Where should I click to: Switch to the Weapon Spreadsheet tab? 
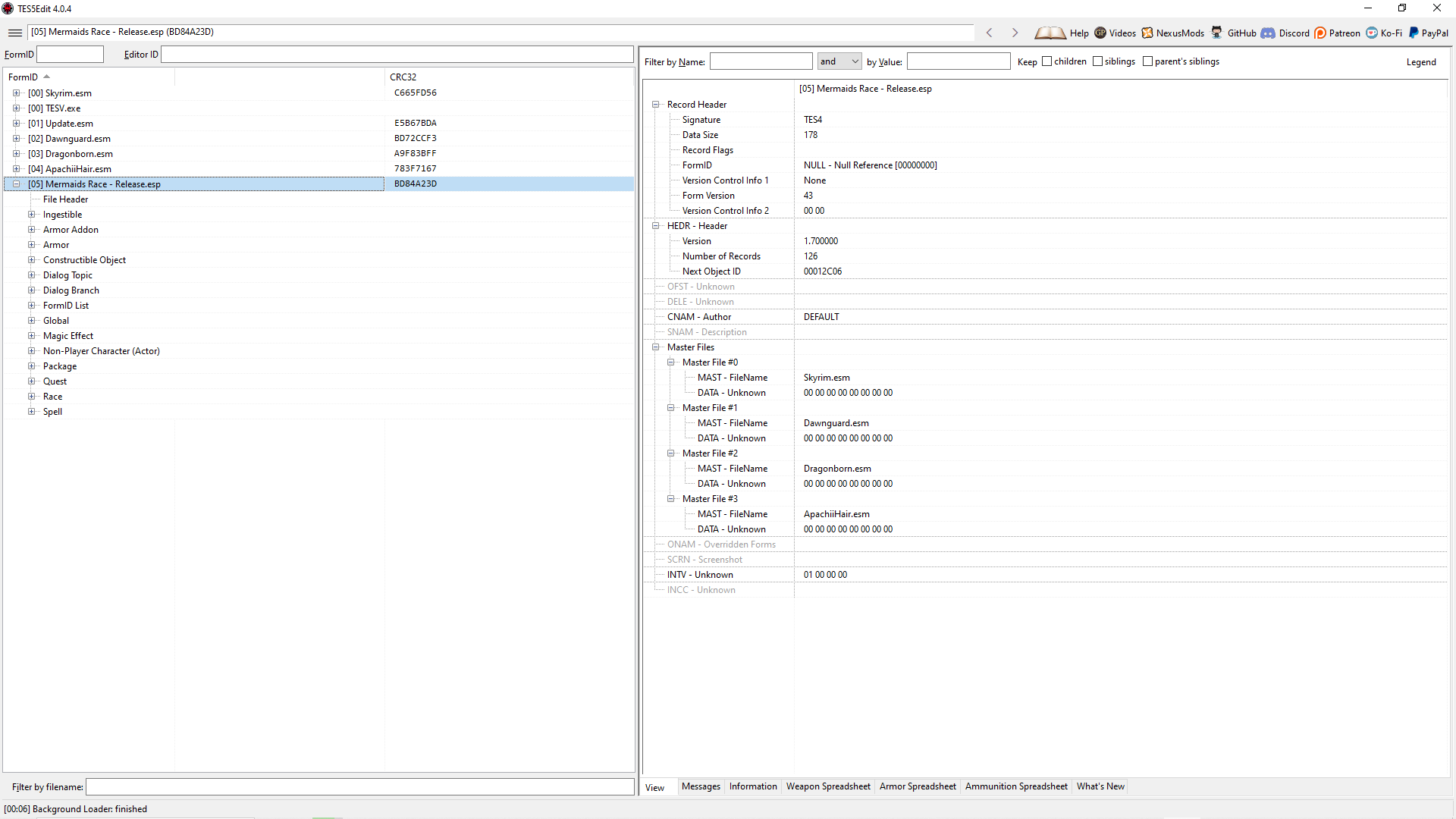click(x=828, y=786)
